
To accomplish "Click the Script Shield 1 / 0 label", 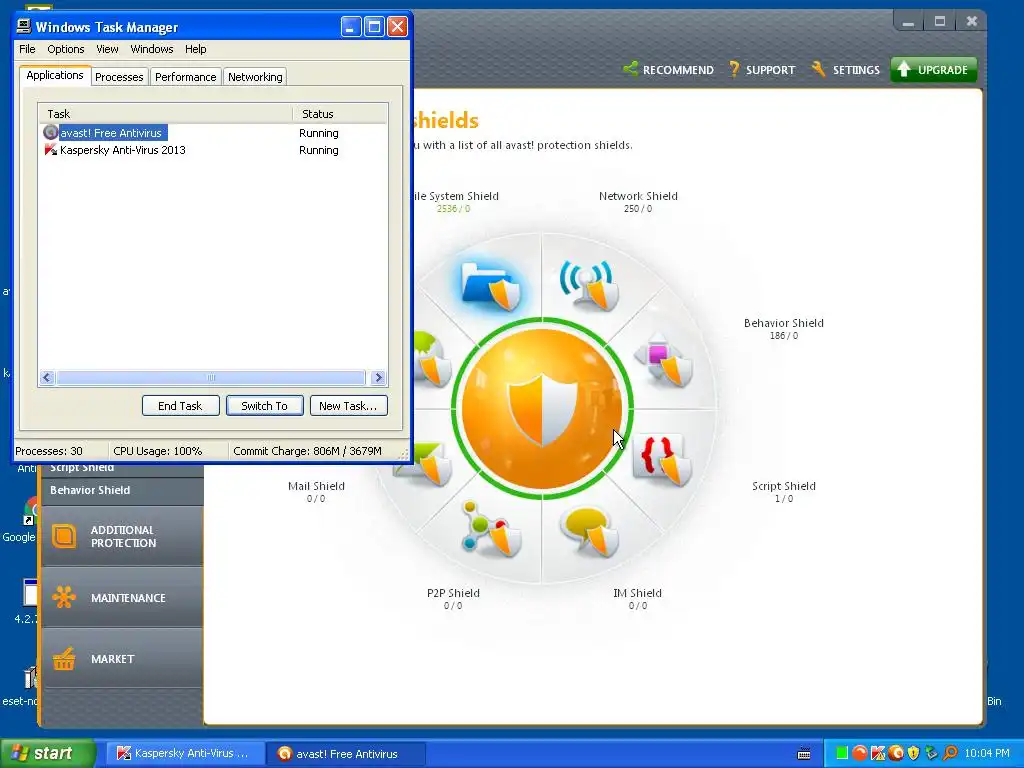I will (784, 492).
